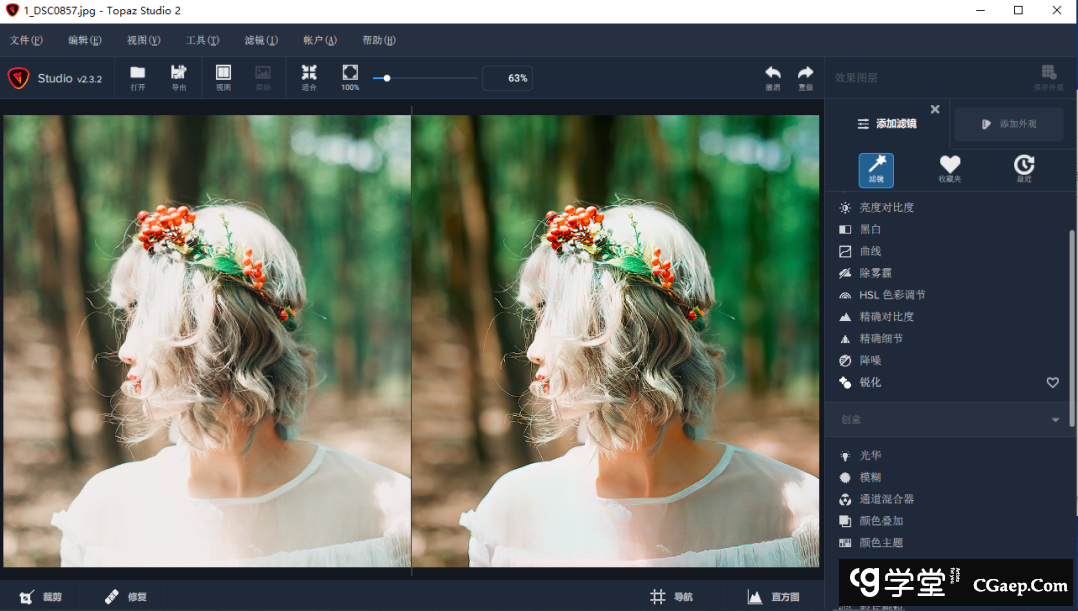Viewport: 1078px width, 611px height.
Task: Open the 滤镜 menu
Action: (261, 41)
